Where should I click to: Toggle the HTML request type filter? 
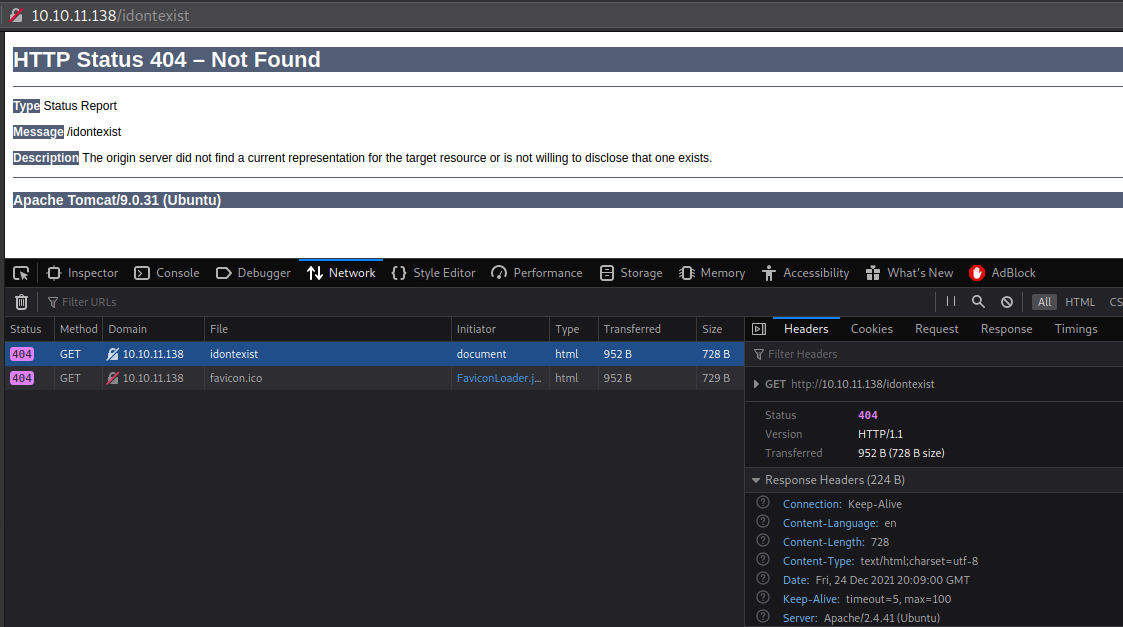(x=1080, y=302)
